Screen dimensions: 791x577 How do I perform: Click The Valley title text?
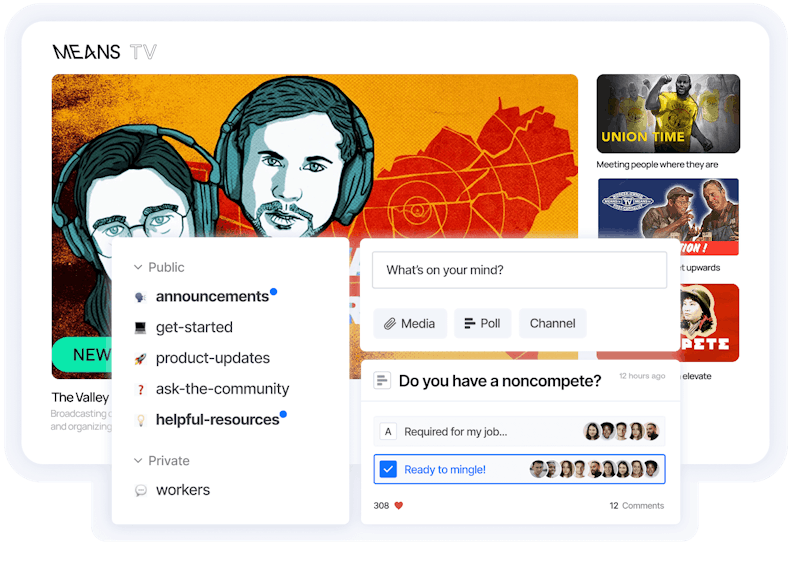(x=80, y=397)
